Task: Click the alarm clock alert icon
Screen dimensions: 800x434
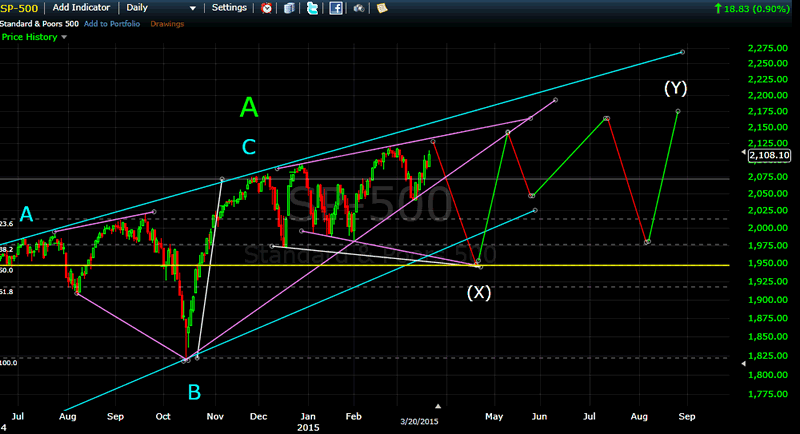Action: click(267, 8)
